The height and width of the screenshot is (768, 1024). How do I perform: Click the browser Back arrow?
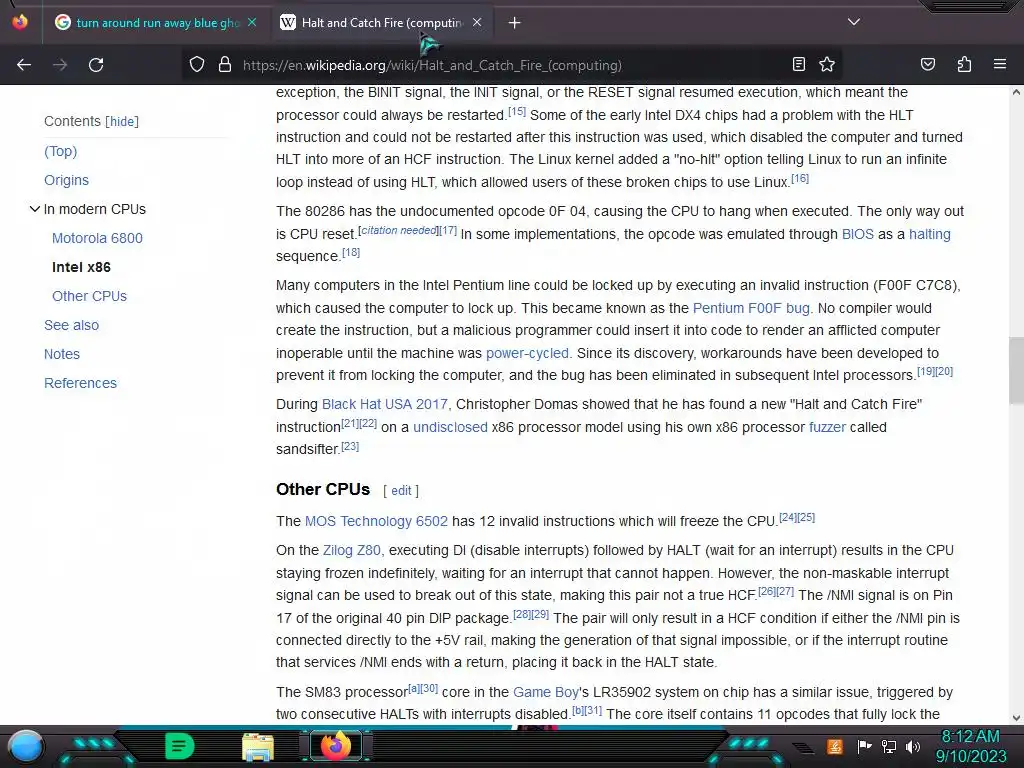coord(24,65)
